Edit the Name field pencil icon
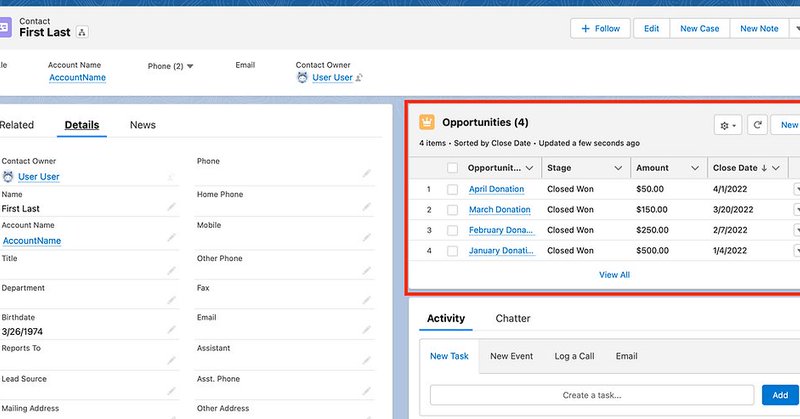 click(171, 207)
